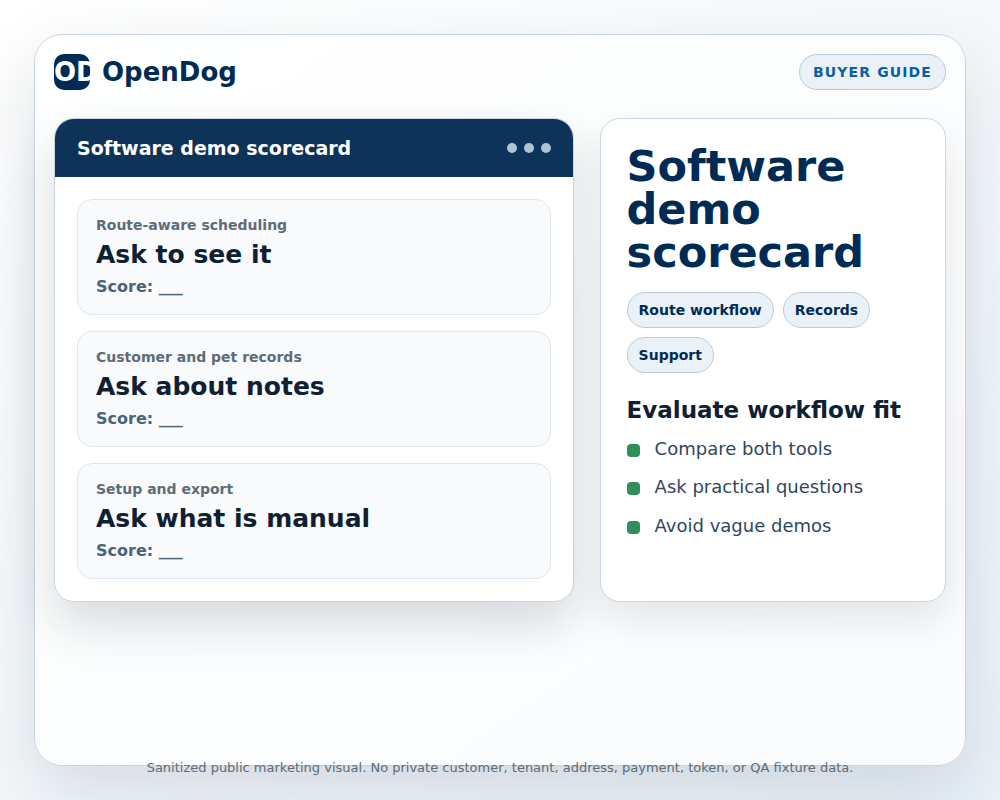The height and width of the screenshot is (800, 1000).
Task: Select the Support tag
Action: (x=670, y=355)
